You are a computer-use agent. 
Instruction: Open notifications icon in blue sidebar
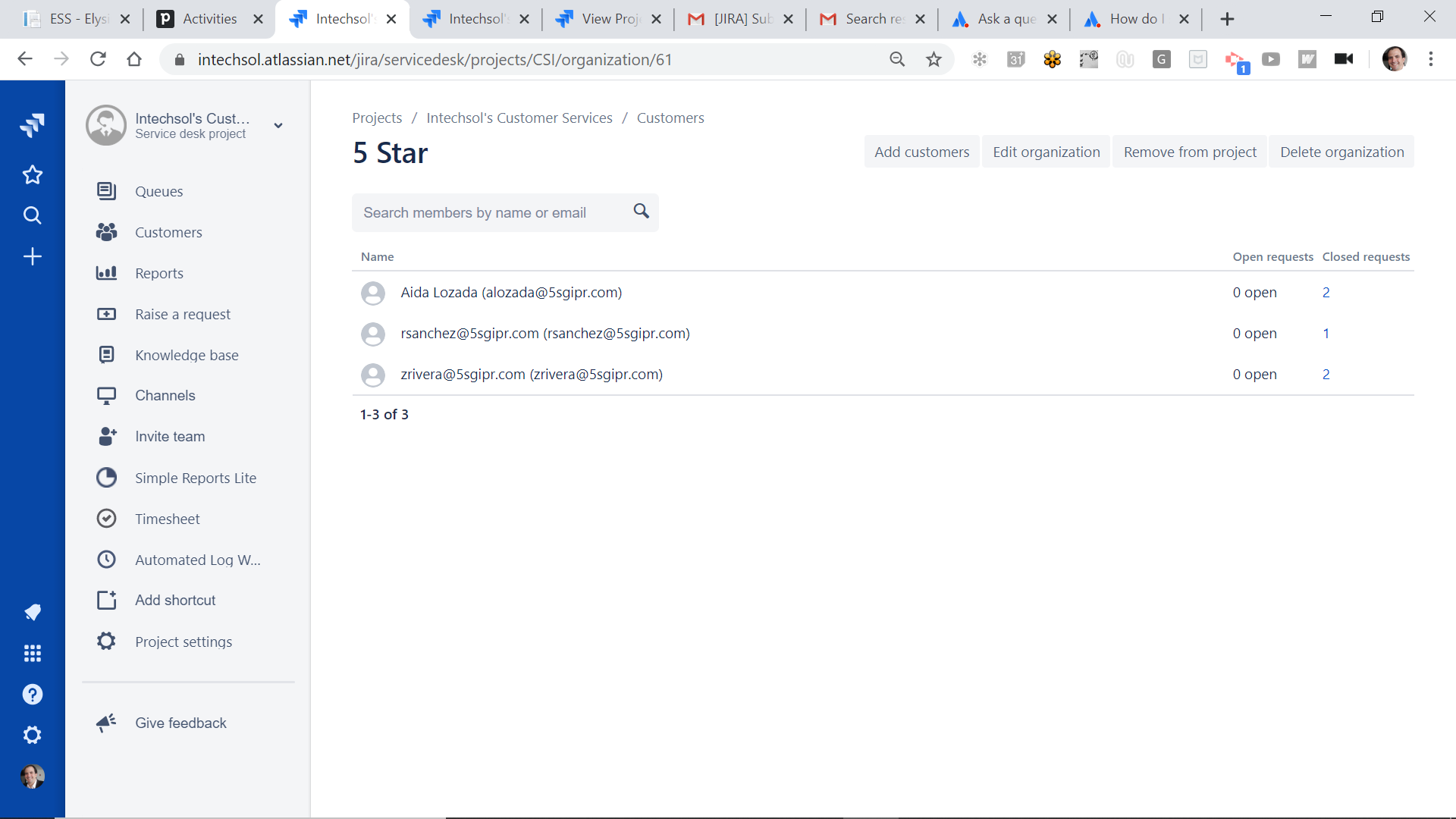(x=32, y=612)
